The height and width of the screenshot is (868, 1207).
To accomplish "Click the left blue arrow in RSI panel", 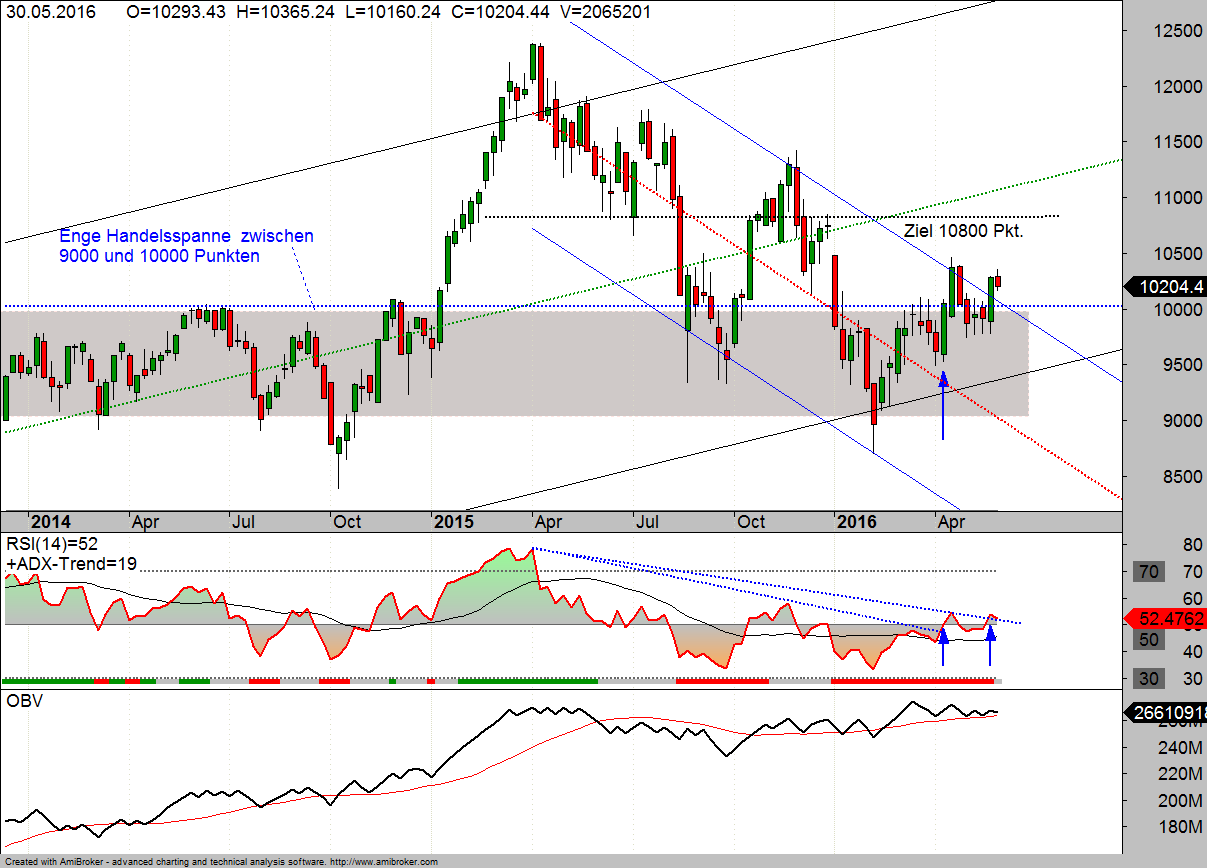I will pos(942,646).
